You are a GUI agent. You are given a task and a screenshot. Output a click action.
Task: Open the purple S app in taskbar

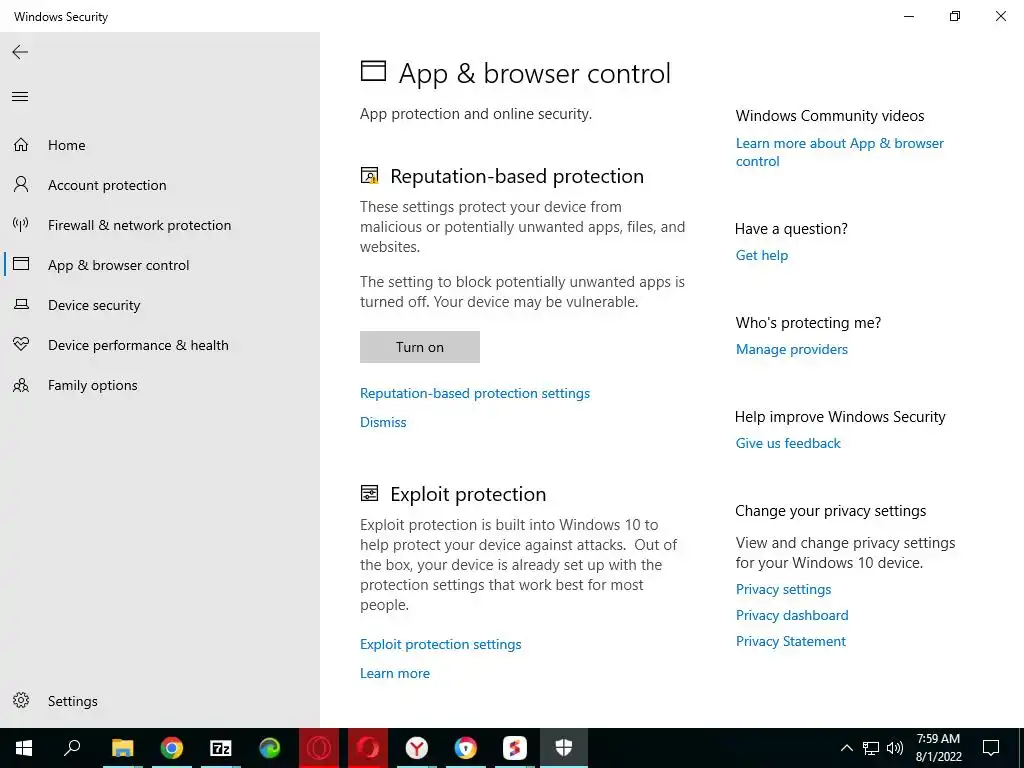515,748
